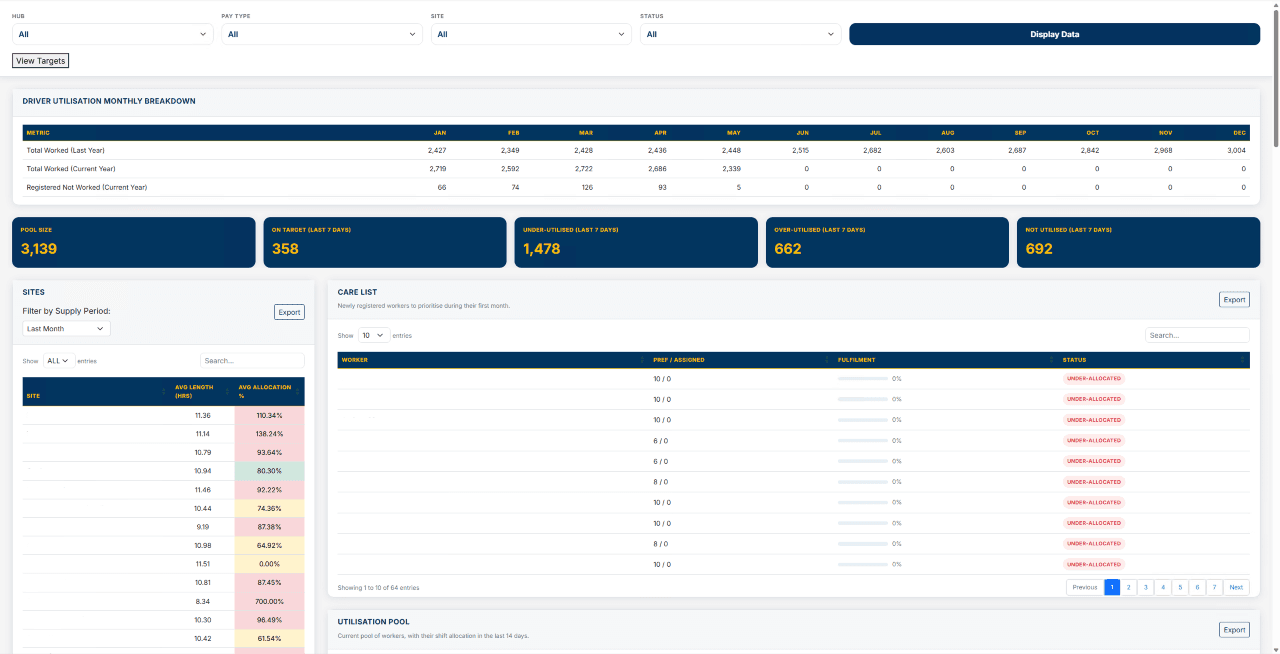The image size is (1280, 654).
Task: Click the 74.36% allocation cell
Action: [x=270, y=508]
